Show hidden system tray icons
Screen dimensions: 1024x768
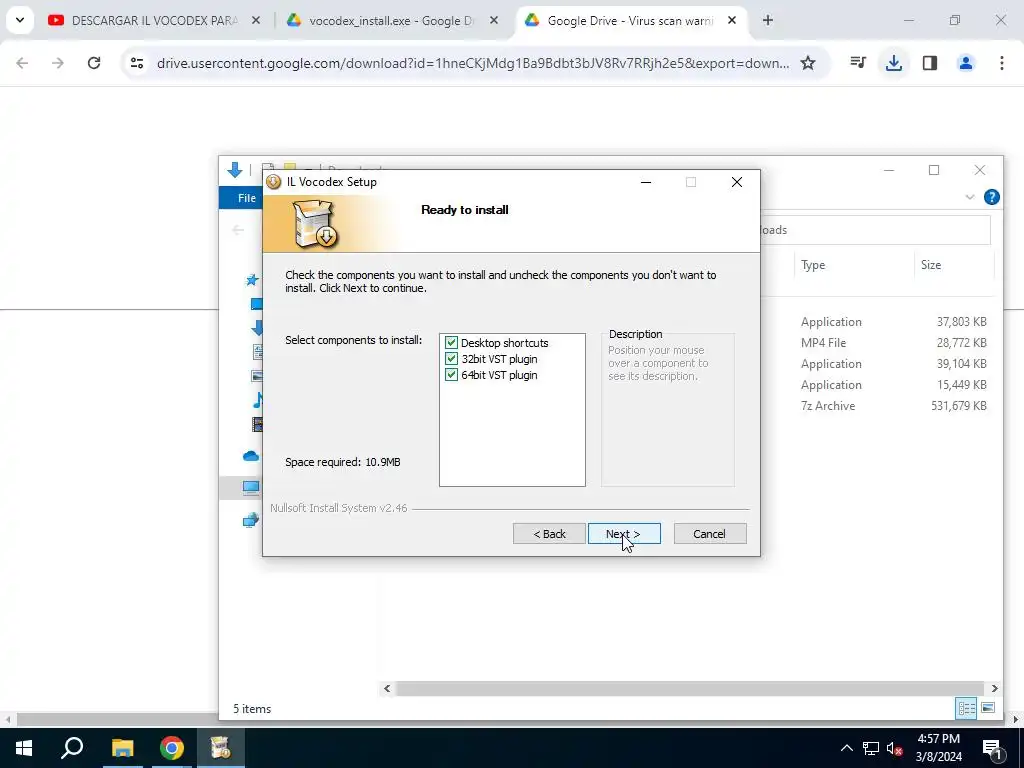click(x=846, y=748)
